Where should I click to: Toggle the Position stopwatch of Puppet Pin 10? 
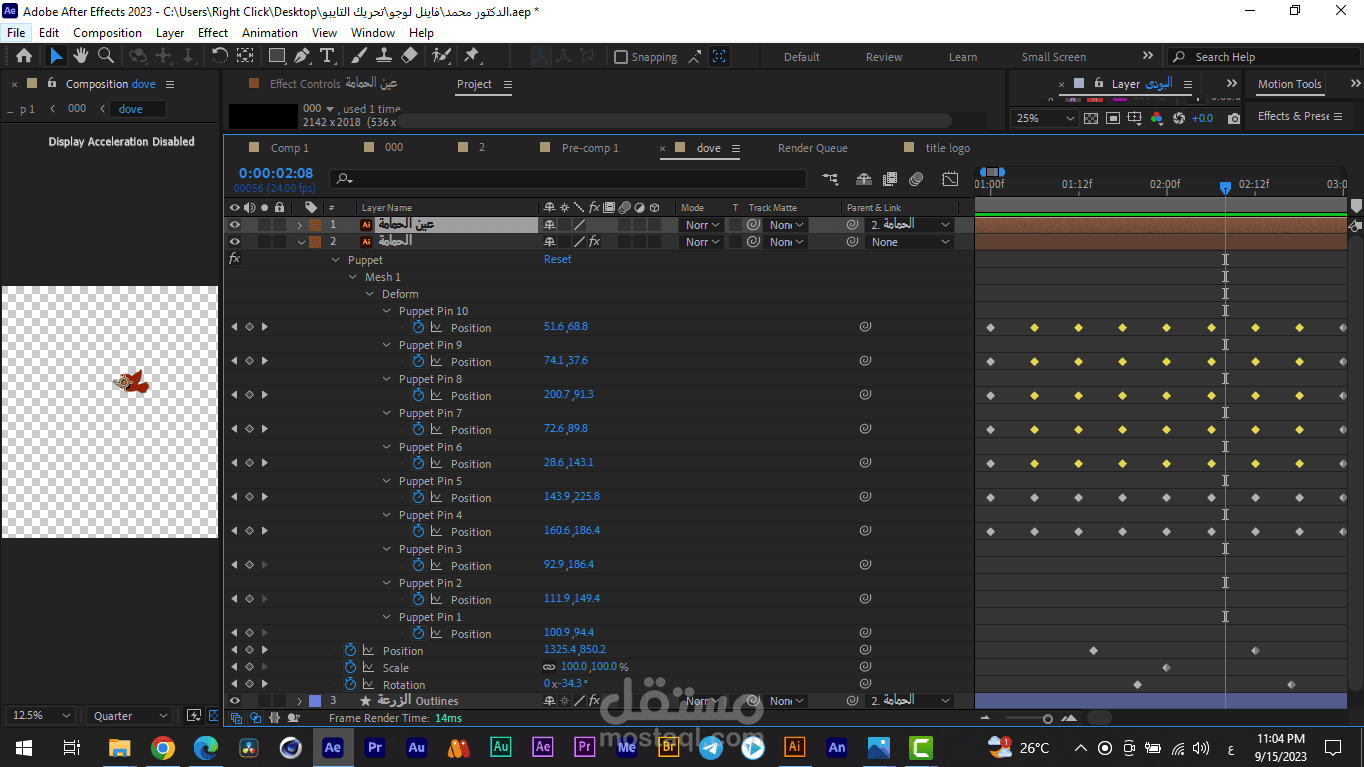tap(419, 327)
